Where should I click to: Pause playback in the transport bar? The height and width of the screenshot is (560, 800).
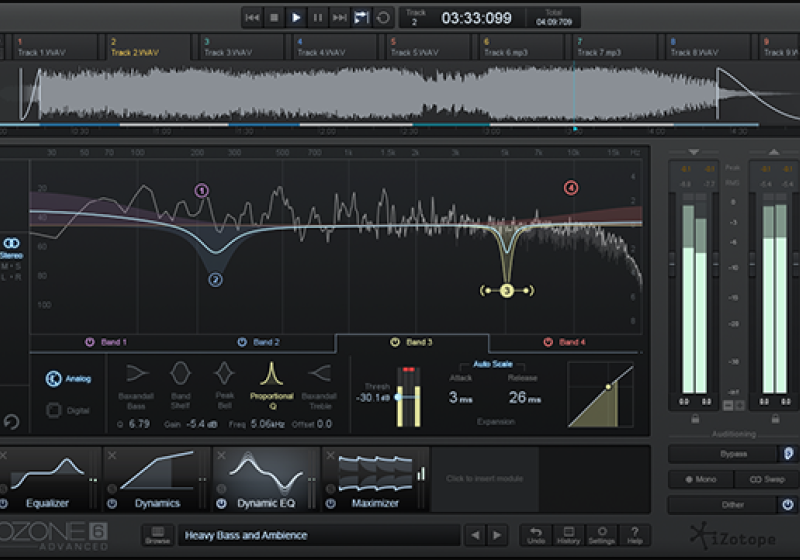[317, 17]
